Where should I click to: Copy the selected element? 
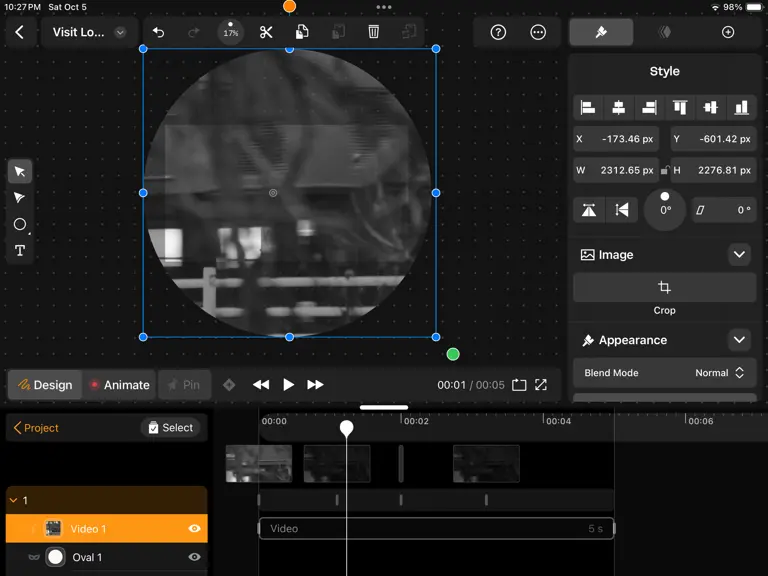pos(302,32)
